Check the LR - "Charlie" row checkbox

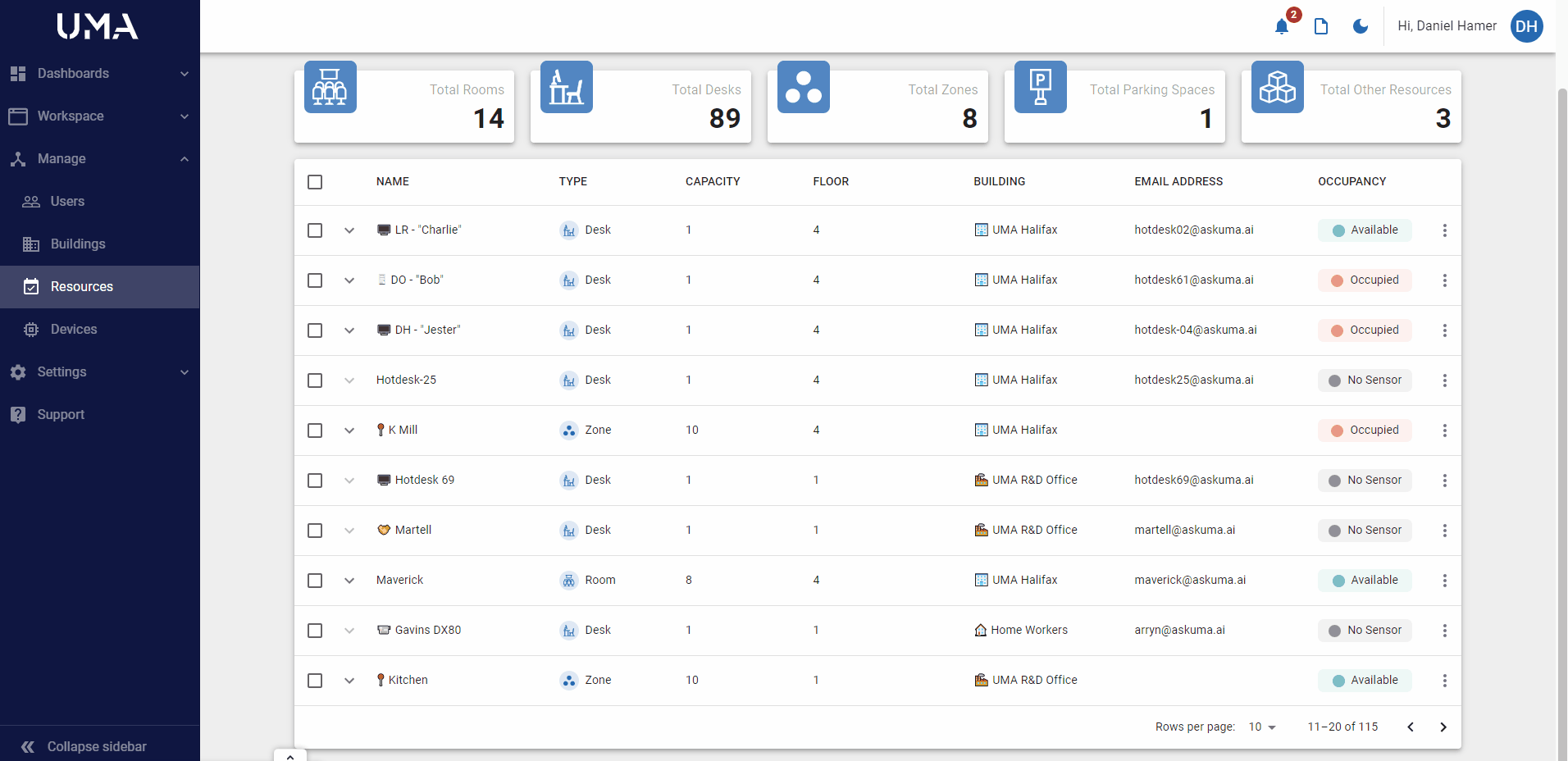coord(315,230)
